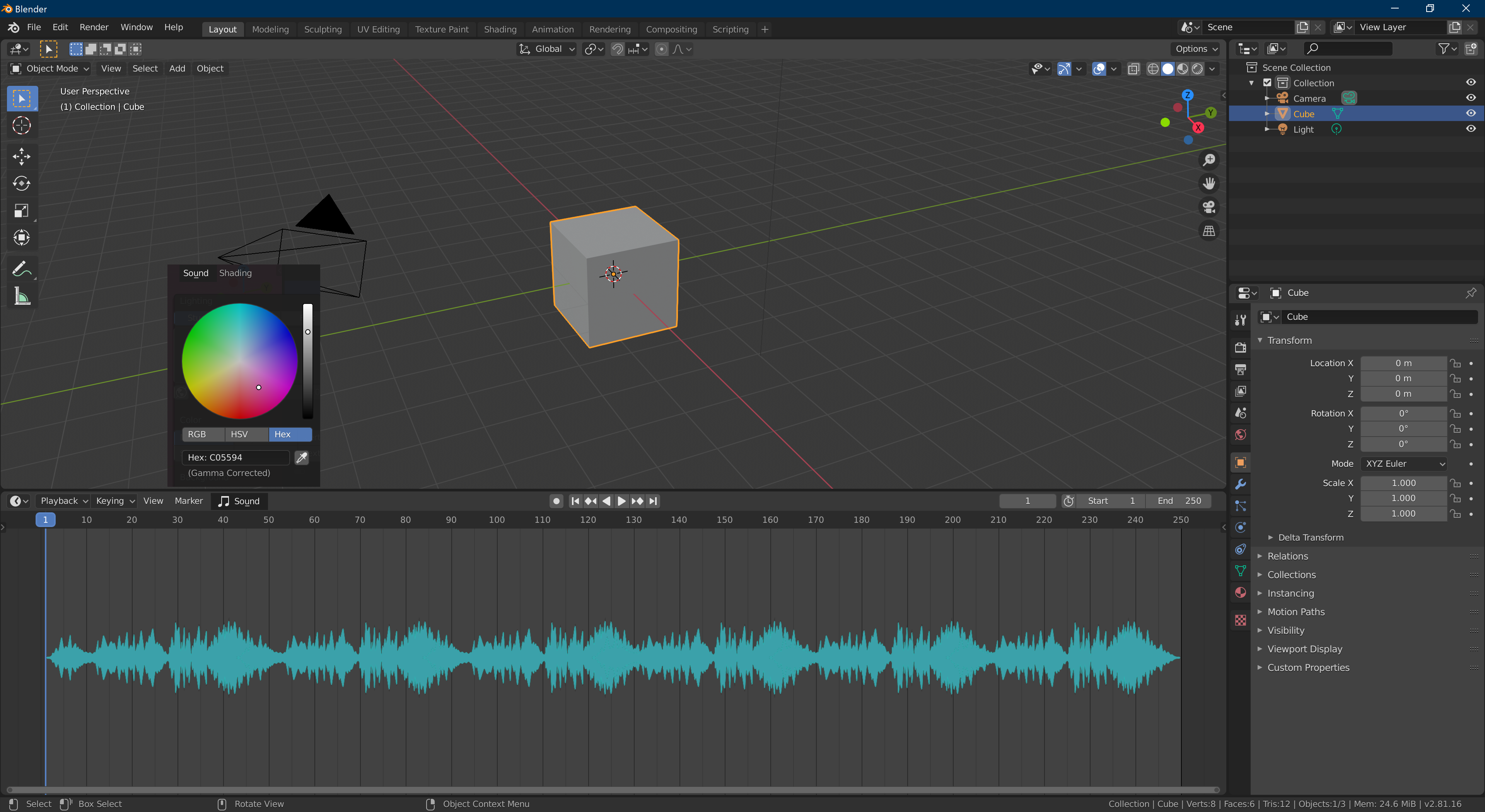
Task: Switch perspective/orthographic grid icon
Action: click(1209, 230)
